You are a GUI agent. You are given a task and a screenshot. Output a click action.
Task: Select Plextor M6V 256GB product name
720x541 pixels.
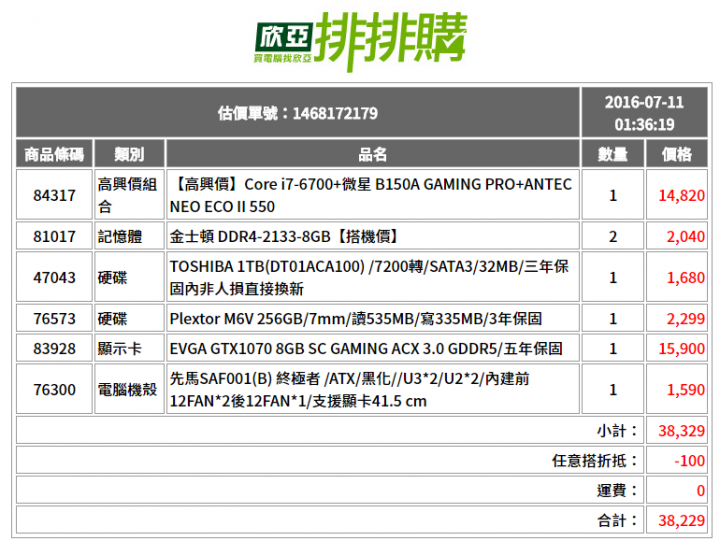coord(356,319)
